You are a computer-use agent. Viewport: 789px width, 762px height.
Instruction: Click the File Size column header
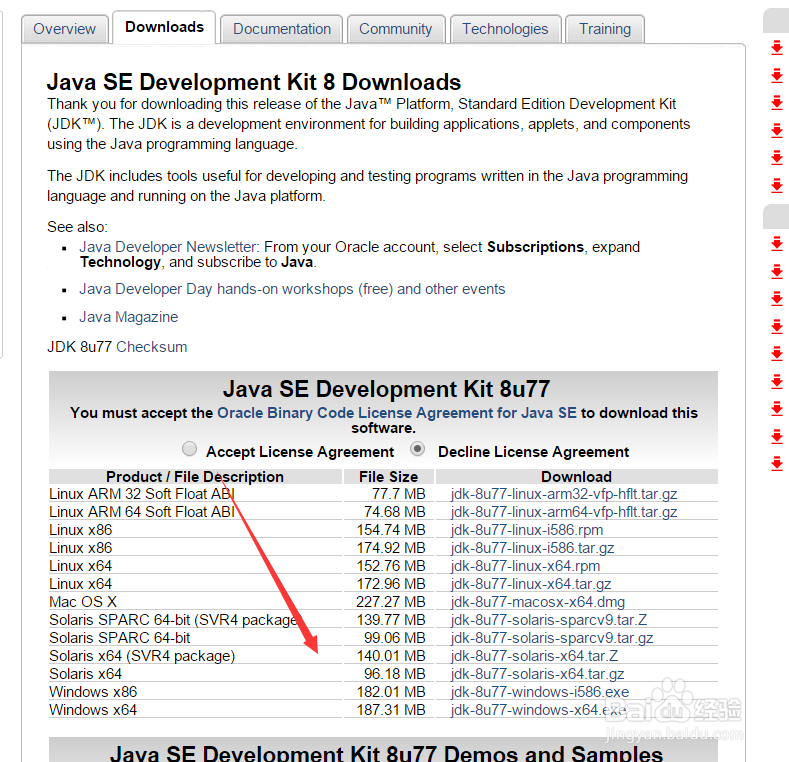tap(388, 477)
